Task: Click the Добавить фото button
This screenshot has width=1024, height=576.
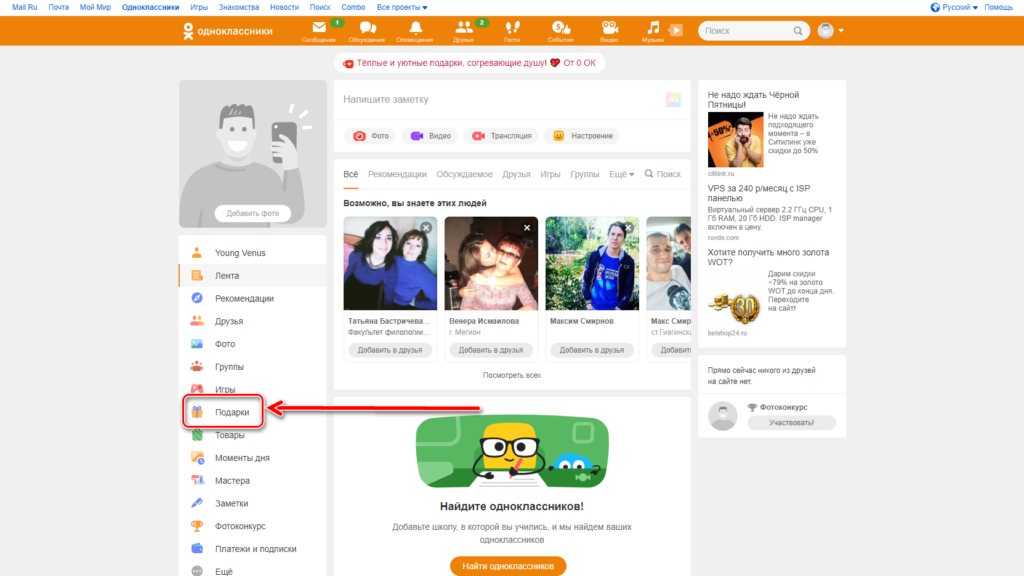Action: (x=253, y=213)
